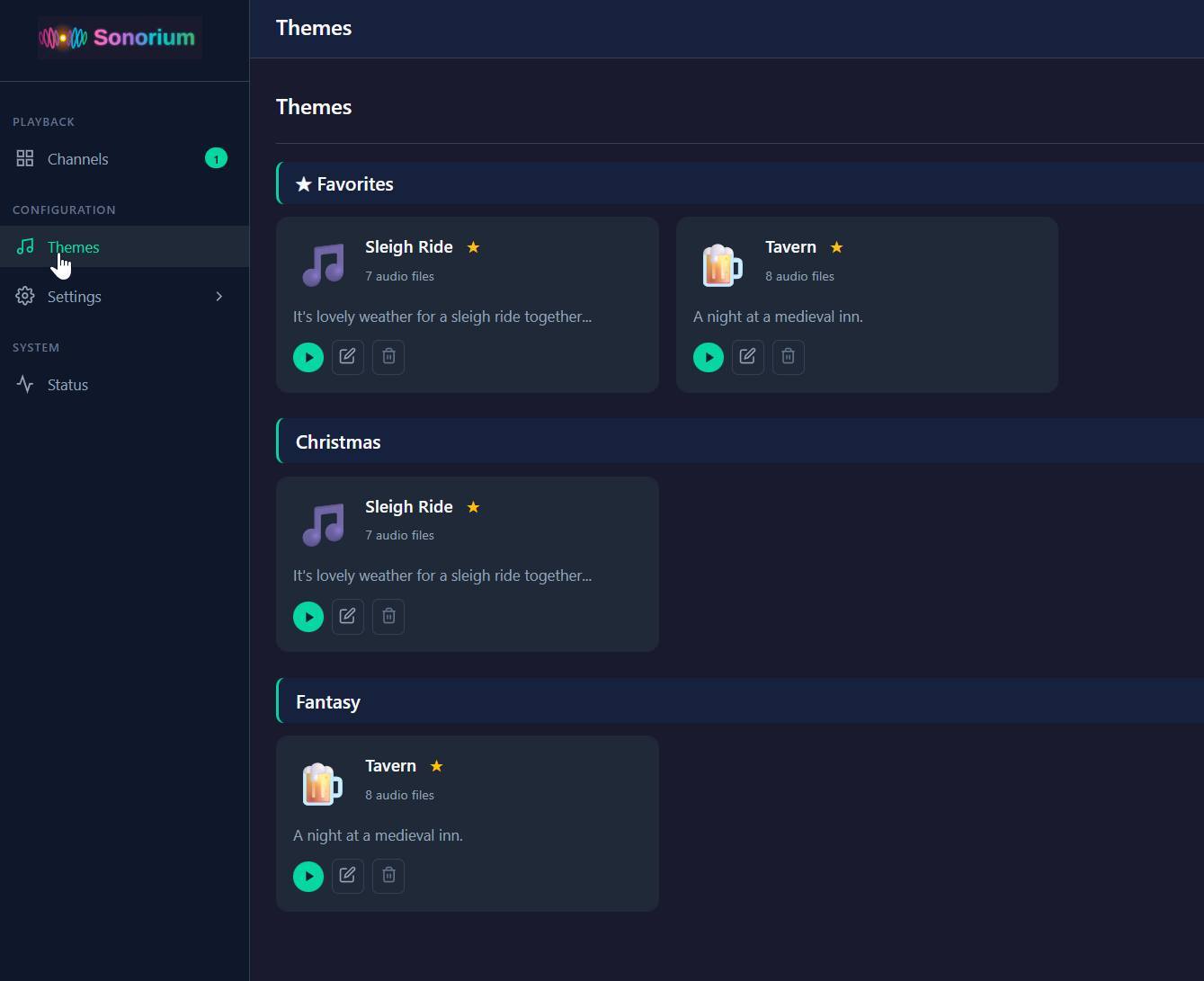Open Themes from the sidebar navigation
Screen dimensions: 1204x981
73,246
